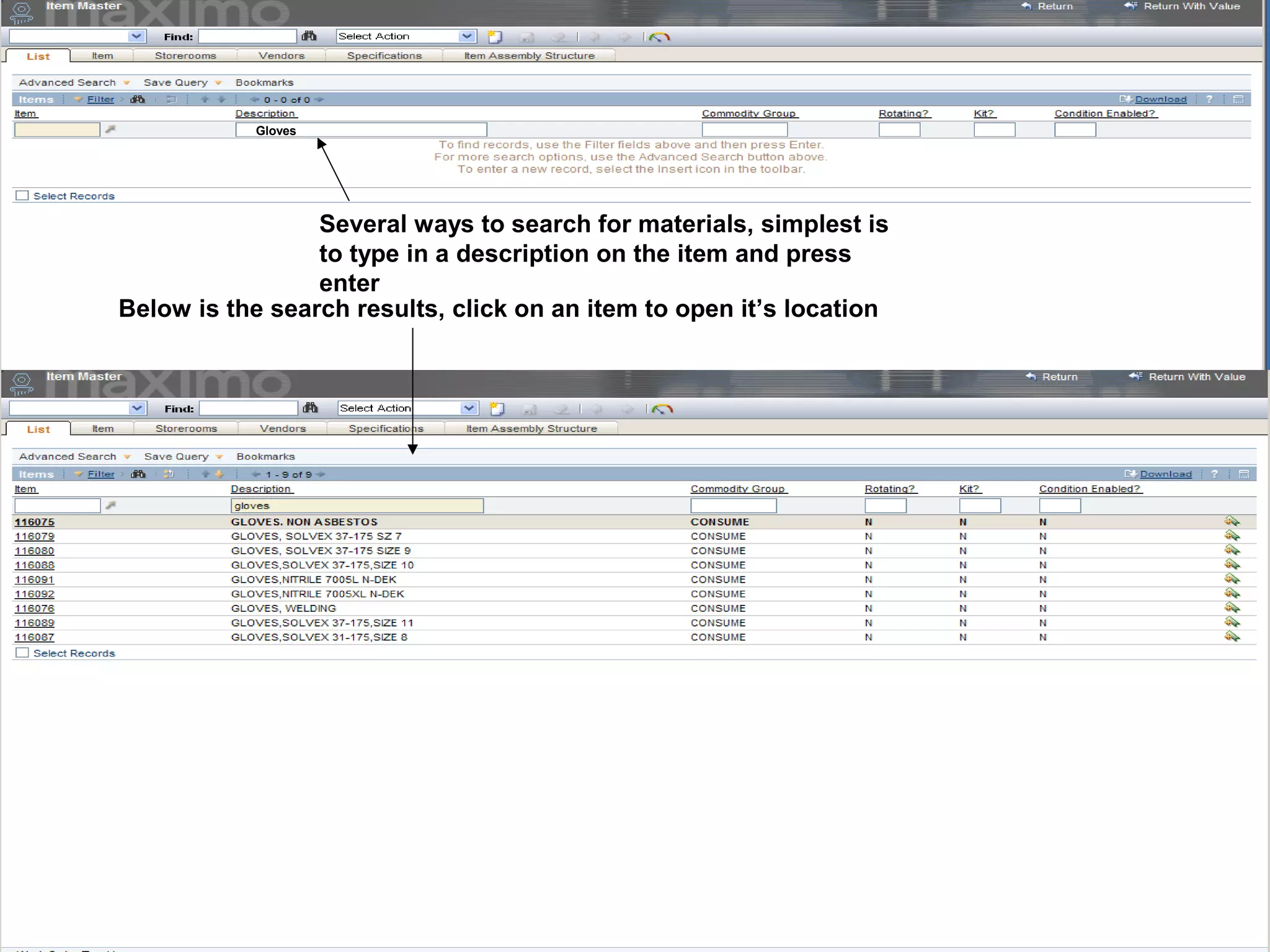Image resolution: width=1270 pixels, height=952 pixels.
Task: Switch to Storerooms tab in lower panel
Action: [186, 428]
